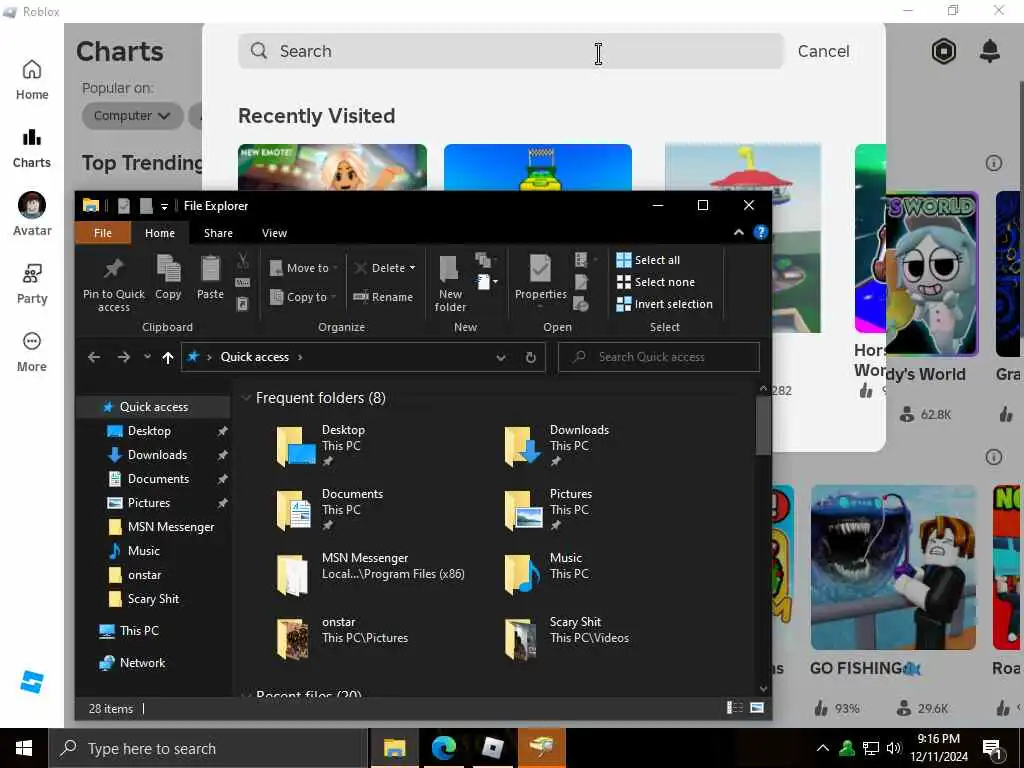
Task: Switch to View ribbon tab
Action: pos(274,232)
